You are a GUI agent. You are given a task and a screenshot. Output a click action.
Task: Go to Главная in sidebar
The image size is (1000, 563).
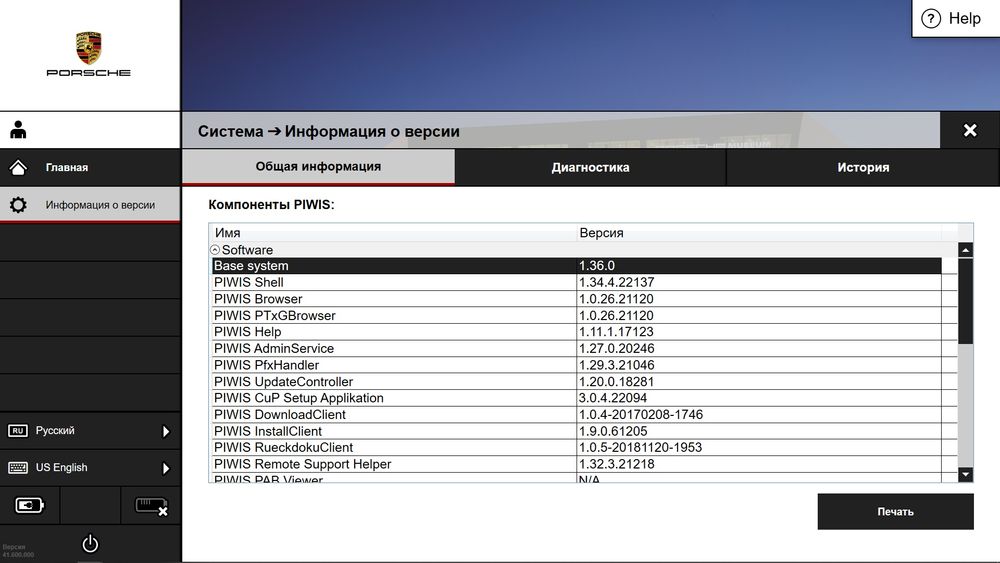(x=91, y=167)
